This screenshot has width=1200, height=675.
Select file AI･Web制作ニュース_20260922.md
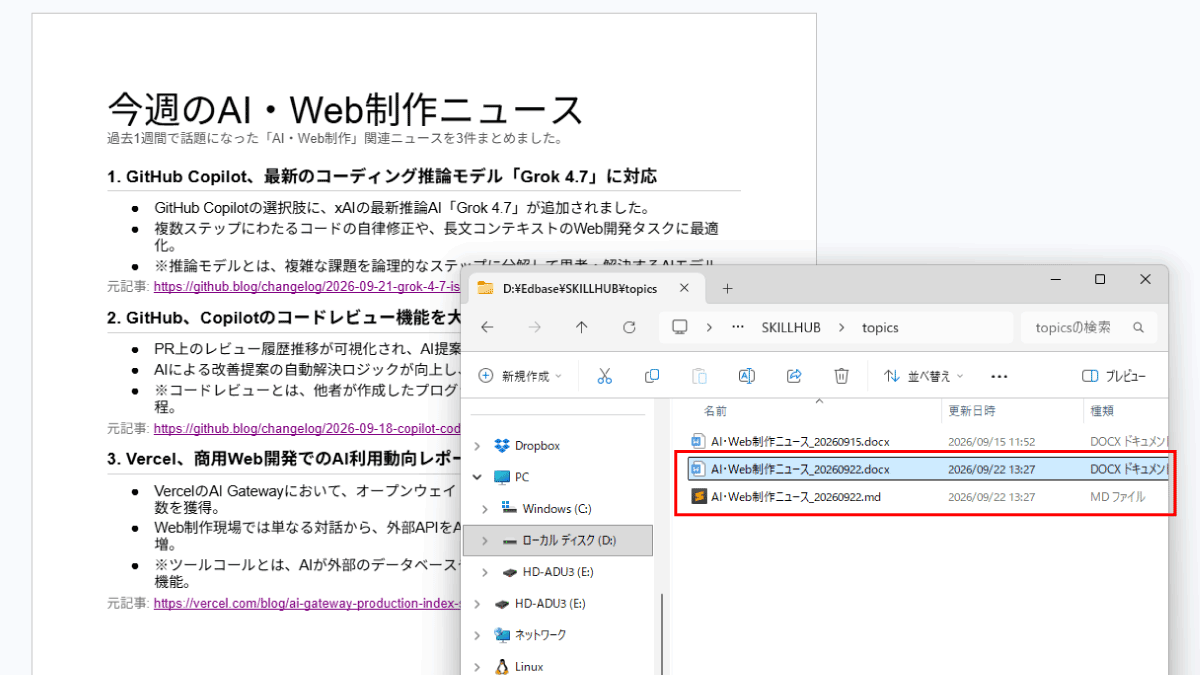pos(795,497)
